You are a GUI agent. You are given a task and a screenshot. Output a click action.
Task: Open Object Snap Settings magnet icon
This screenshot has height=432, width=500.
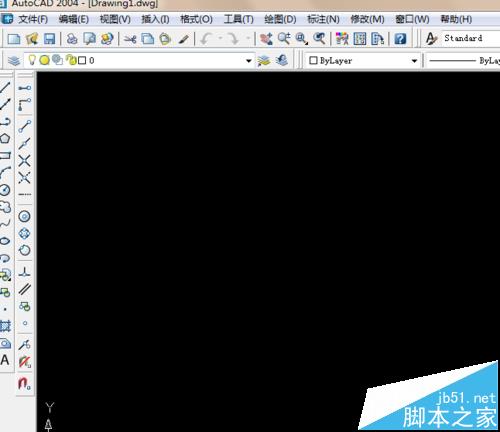click(x=25, y=383)
